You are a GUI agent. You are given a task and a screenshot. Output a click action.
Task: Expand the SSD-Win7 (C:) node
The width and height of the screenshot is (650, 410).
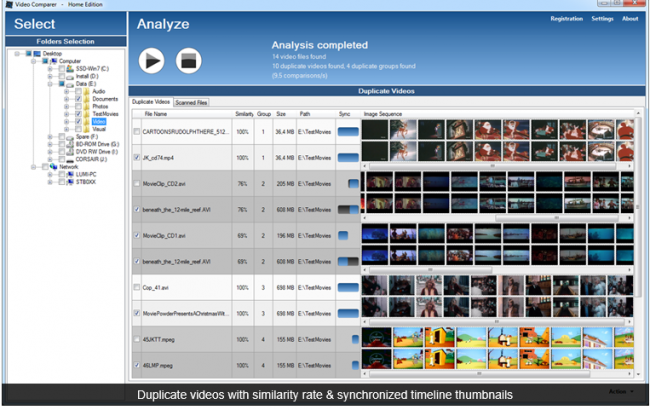pyautogui.click(x=50, y=68)
